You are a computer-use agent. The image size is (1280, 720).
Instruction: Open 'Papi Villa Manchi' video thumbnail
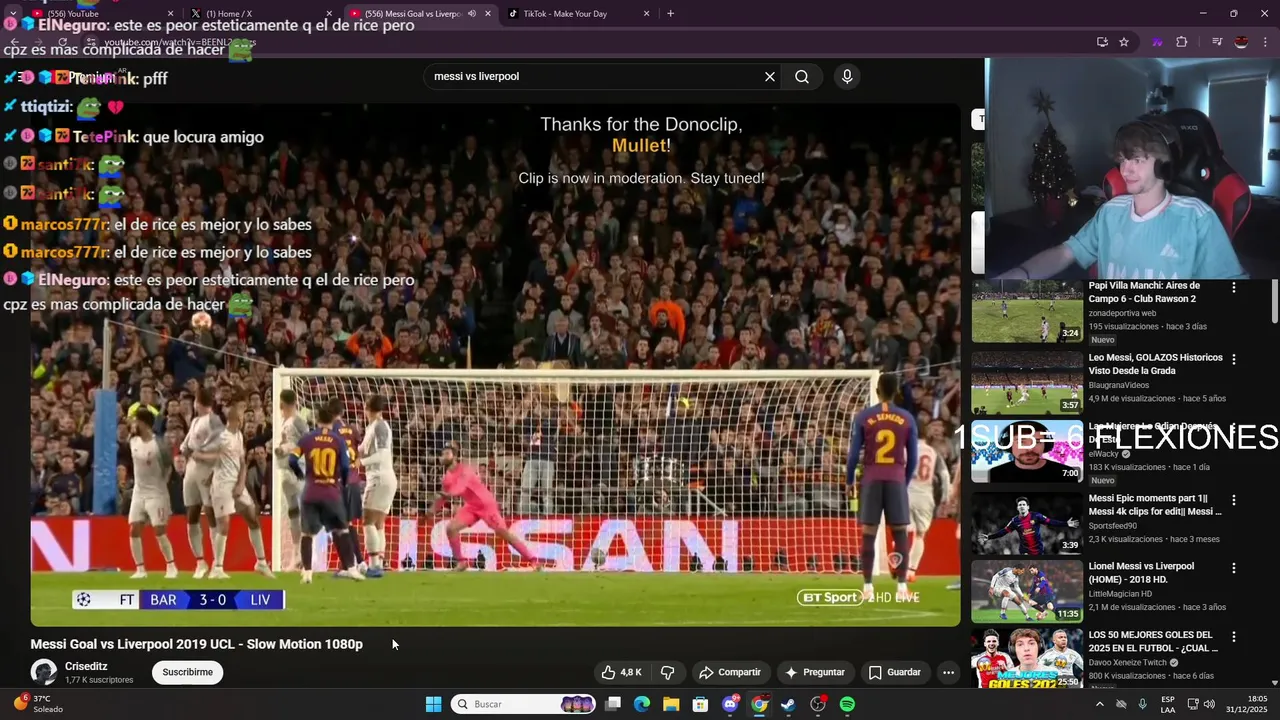(x=1027, y=311)
